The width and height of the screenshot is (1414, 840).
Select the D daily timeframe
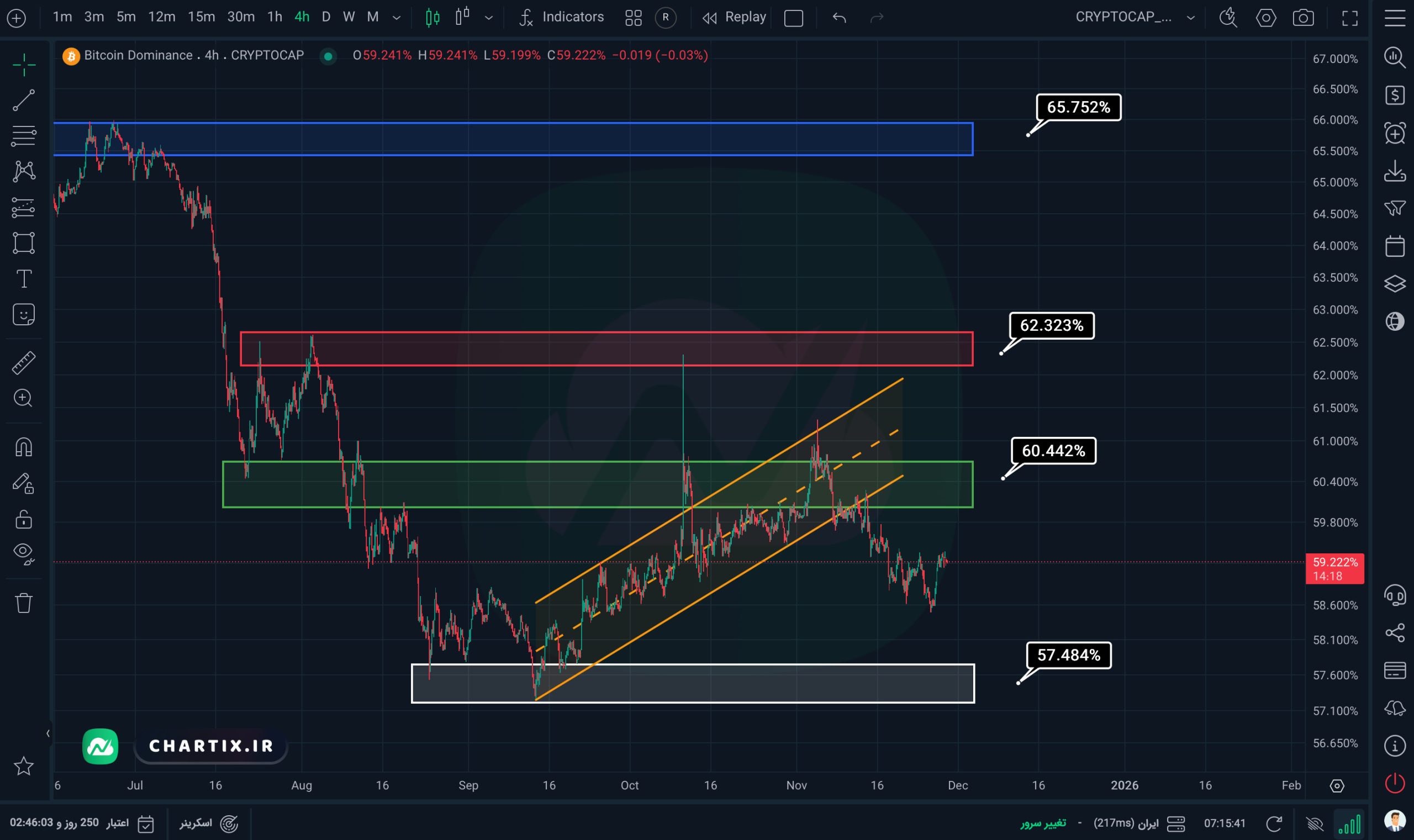(325, 17)
